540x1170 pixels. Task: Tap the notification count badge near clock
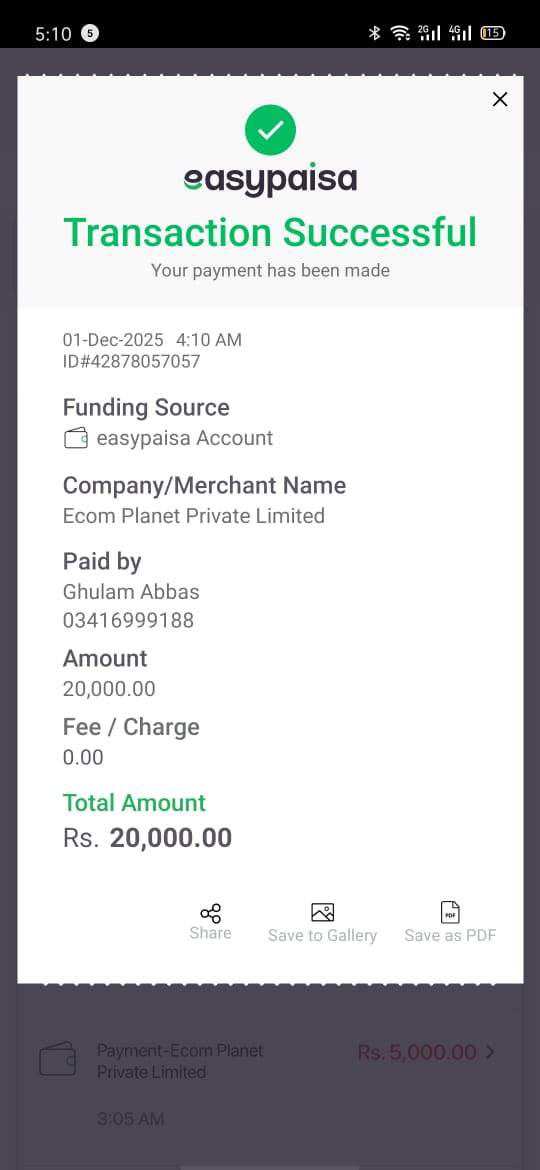point(90,33)
